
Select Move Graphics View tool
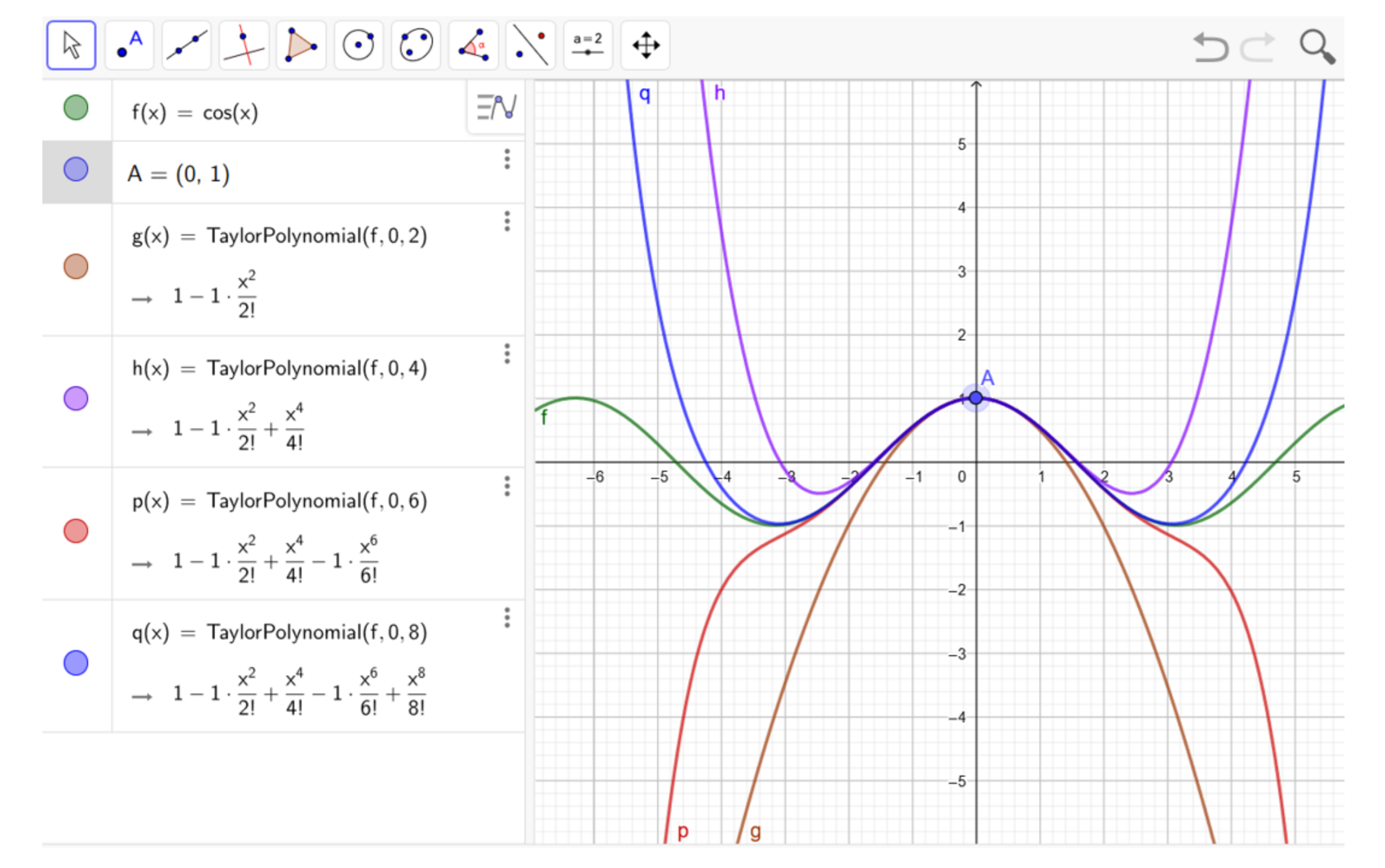point(646,46)
